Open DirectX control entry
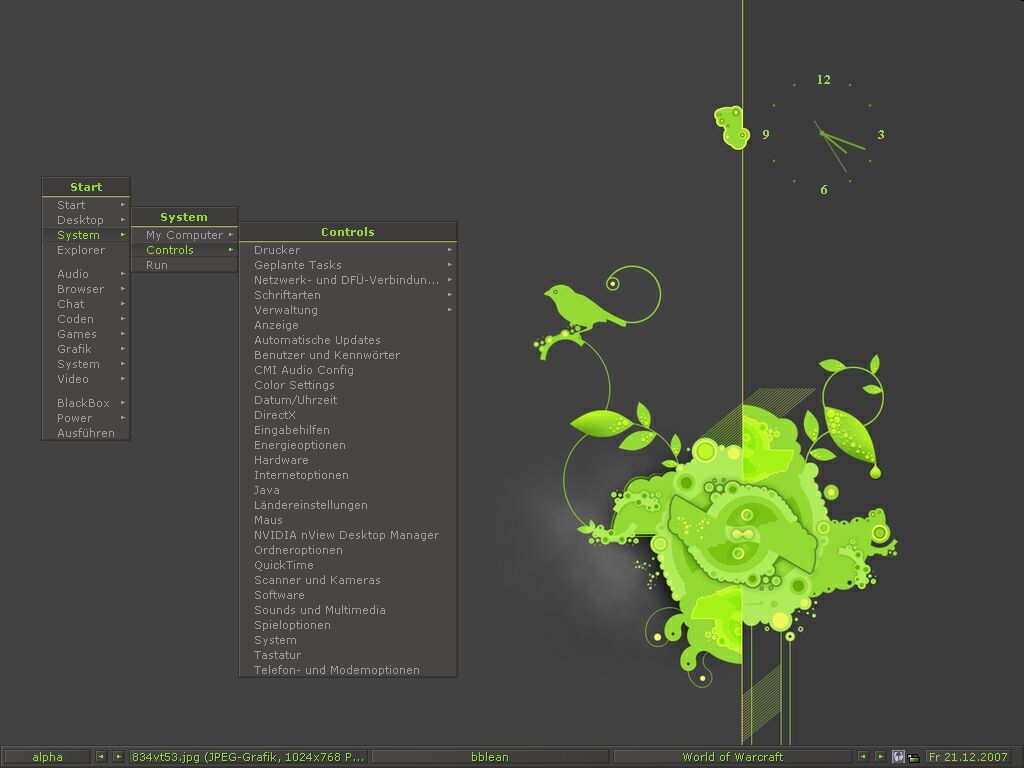Viewport: 1024px width, 768px height. [347, 415]
